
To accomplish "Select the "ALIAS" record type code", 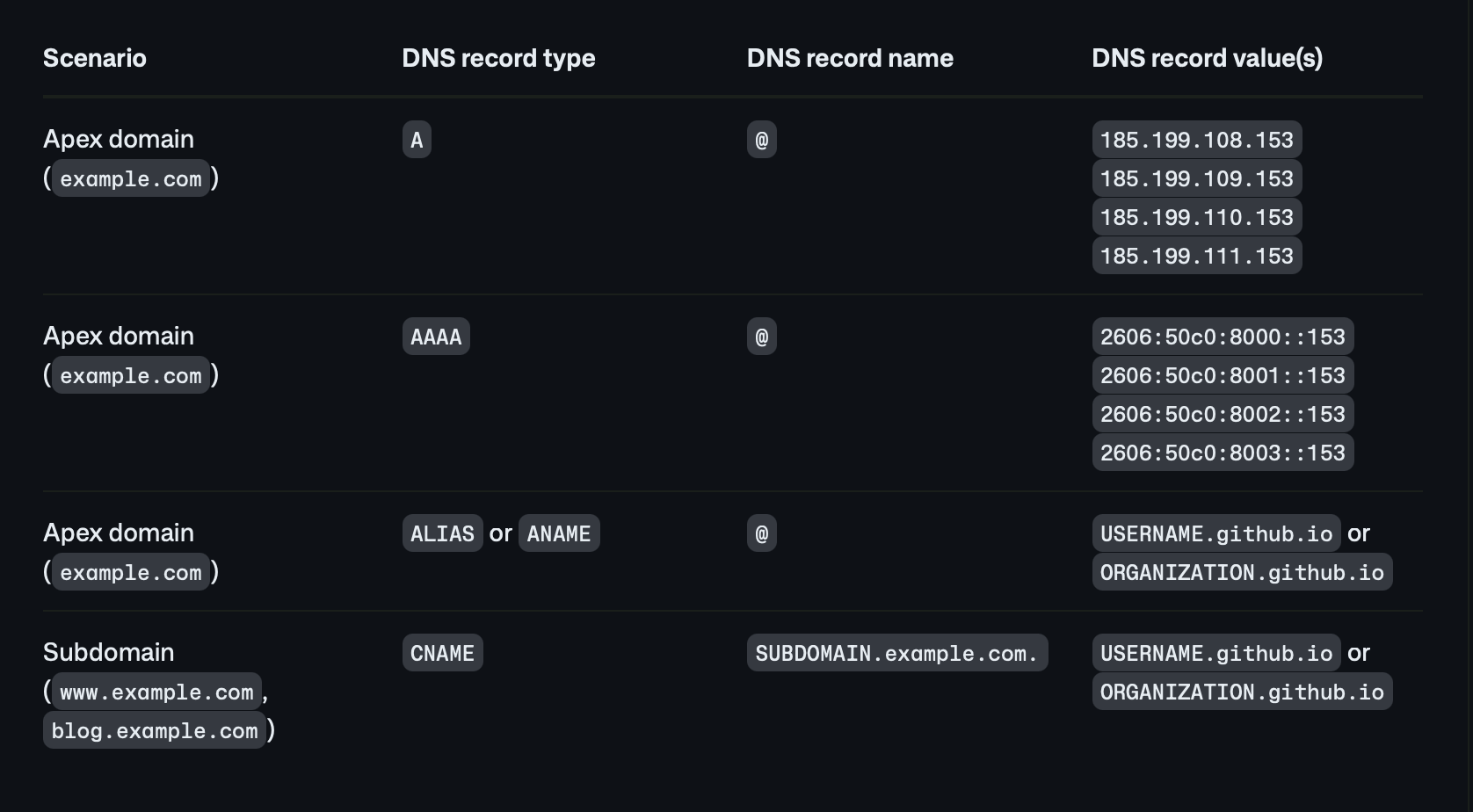I will [442, 533].
